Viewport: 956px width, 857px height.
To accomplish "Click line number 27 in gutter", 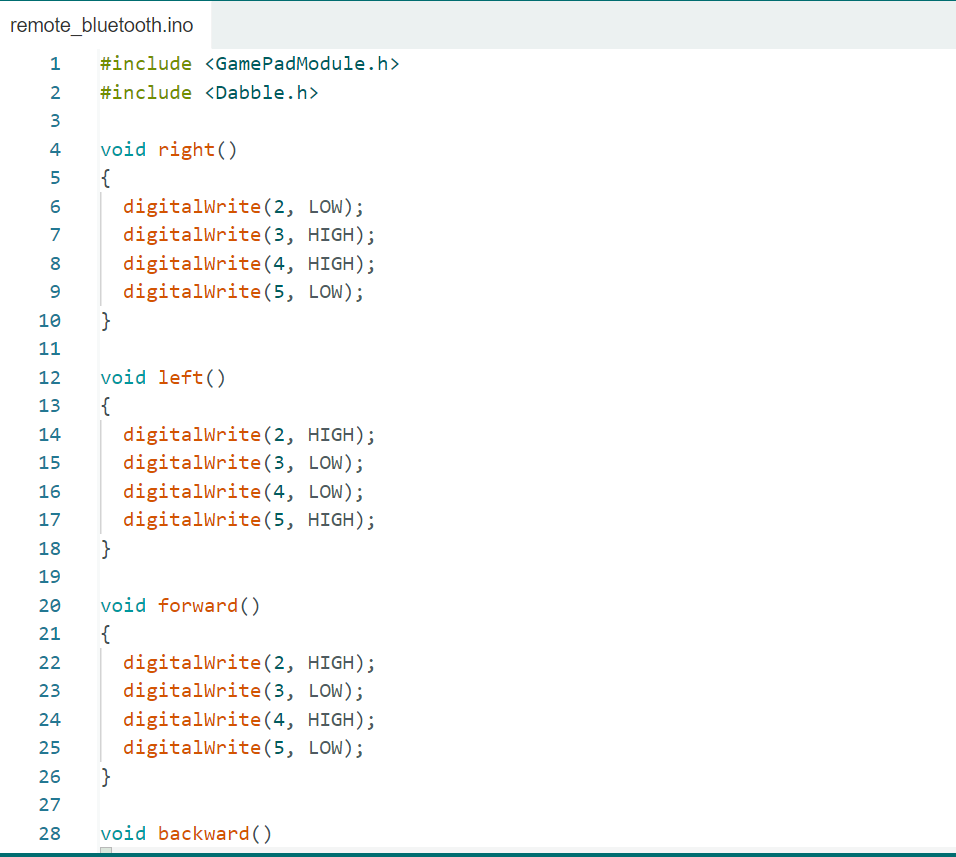I will [49, 805].
